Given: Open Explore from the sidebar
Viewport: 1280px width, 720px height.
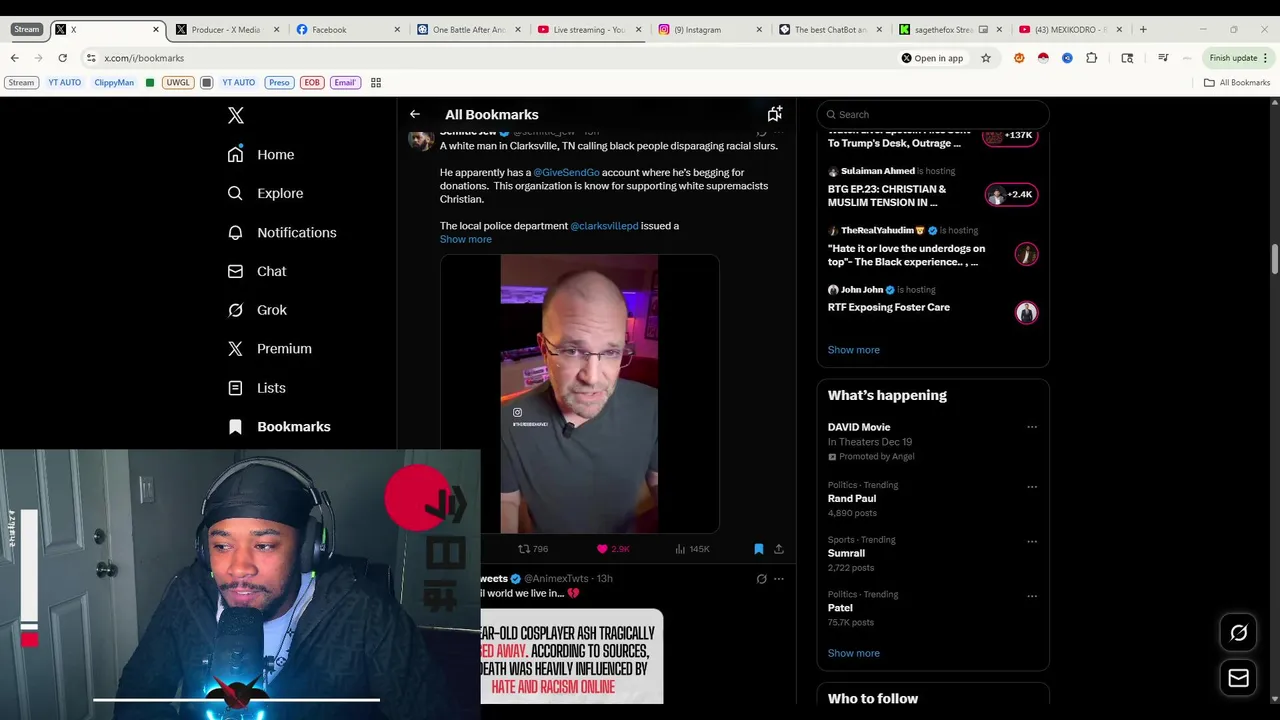Looking at the screenshot, I should [265, 193].
